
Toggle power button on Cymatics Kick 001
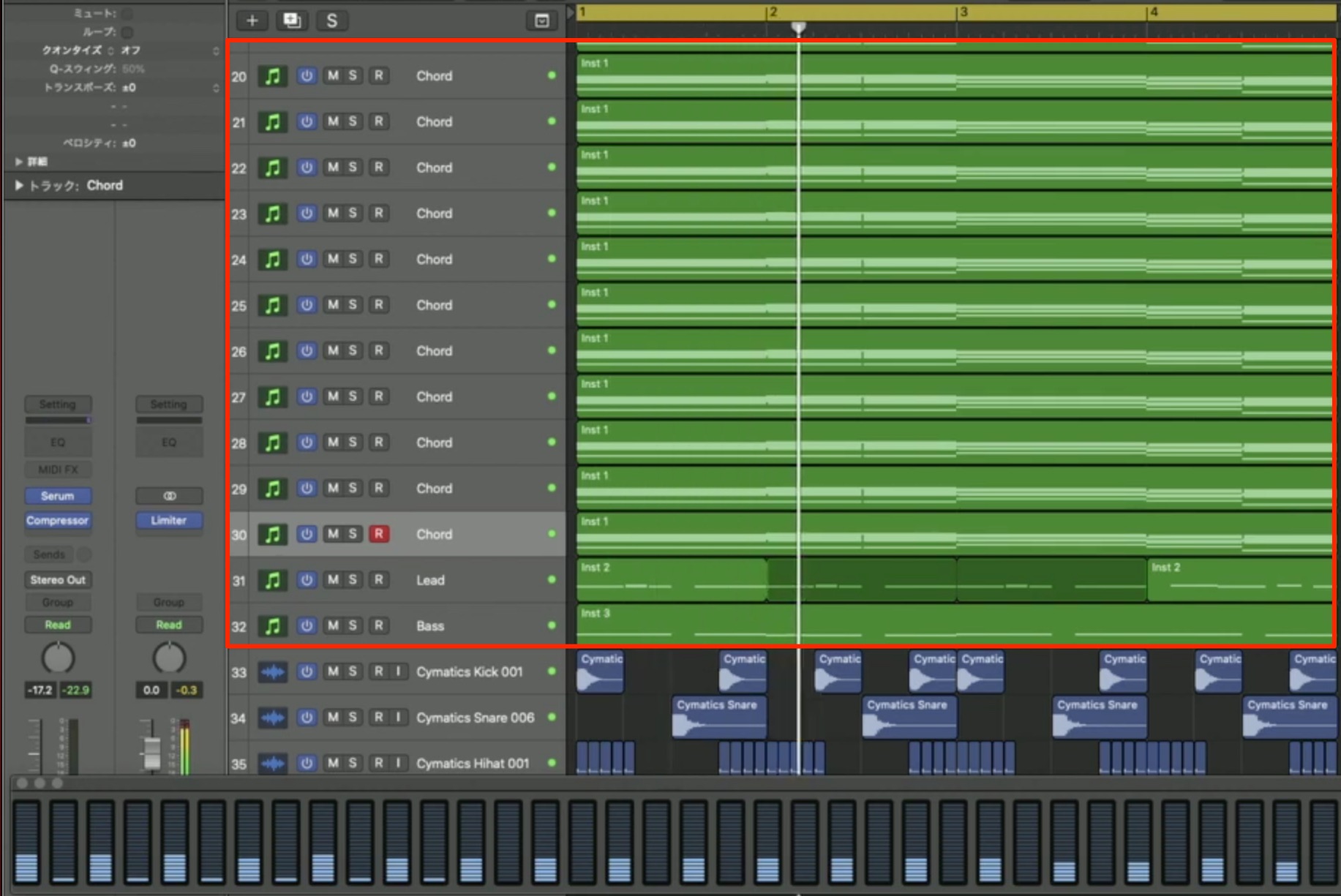click(x=307, y=671)
